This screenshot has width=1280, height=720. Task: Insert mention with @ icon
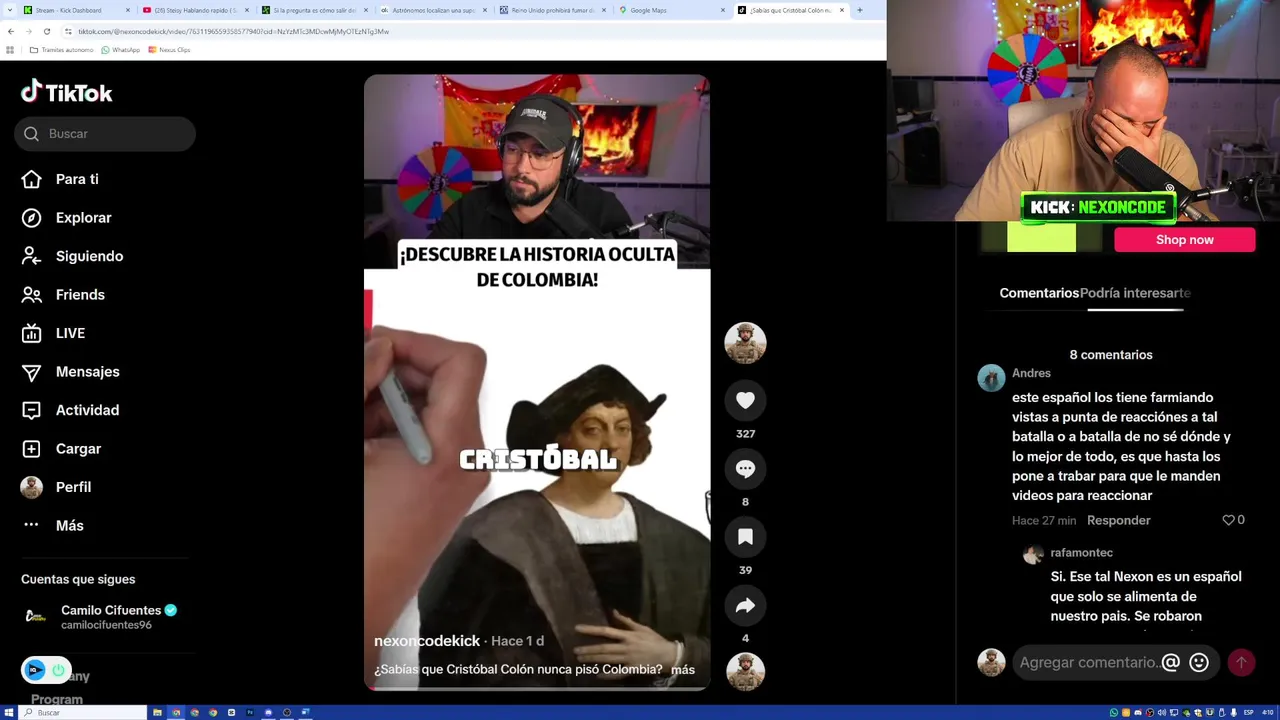pyautogui.click(x=1170, y=662)
